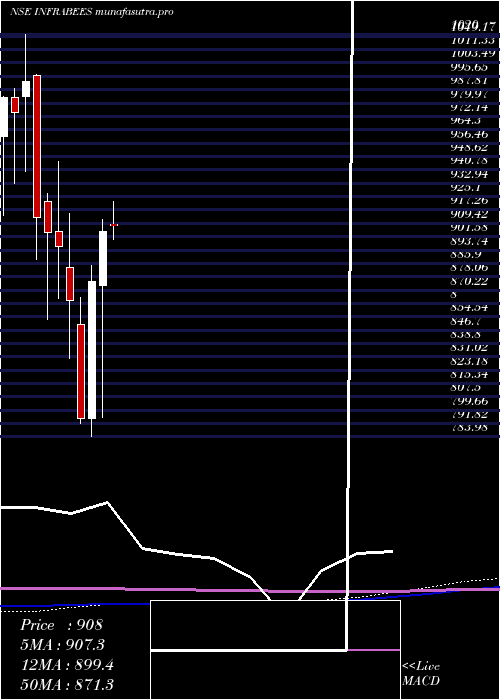The image size is (500, 700).
Task: Click the 807.5 price axis label
Action: [x=467, y=387]
